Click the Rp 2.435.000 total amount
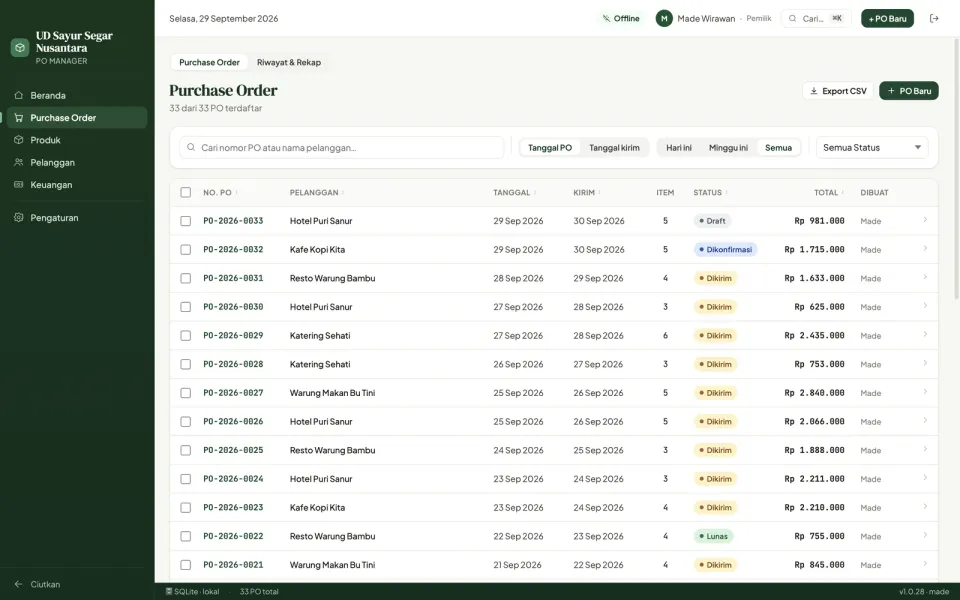Screen dimensions: 960x600 click(814, 336)
